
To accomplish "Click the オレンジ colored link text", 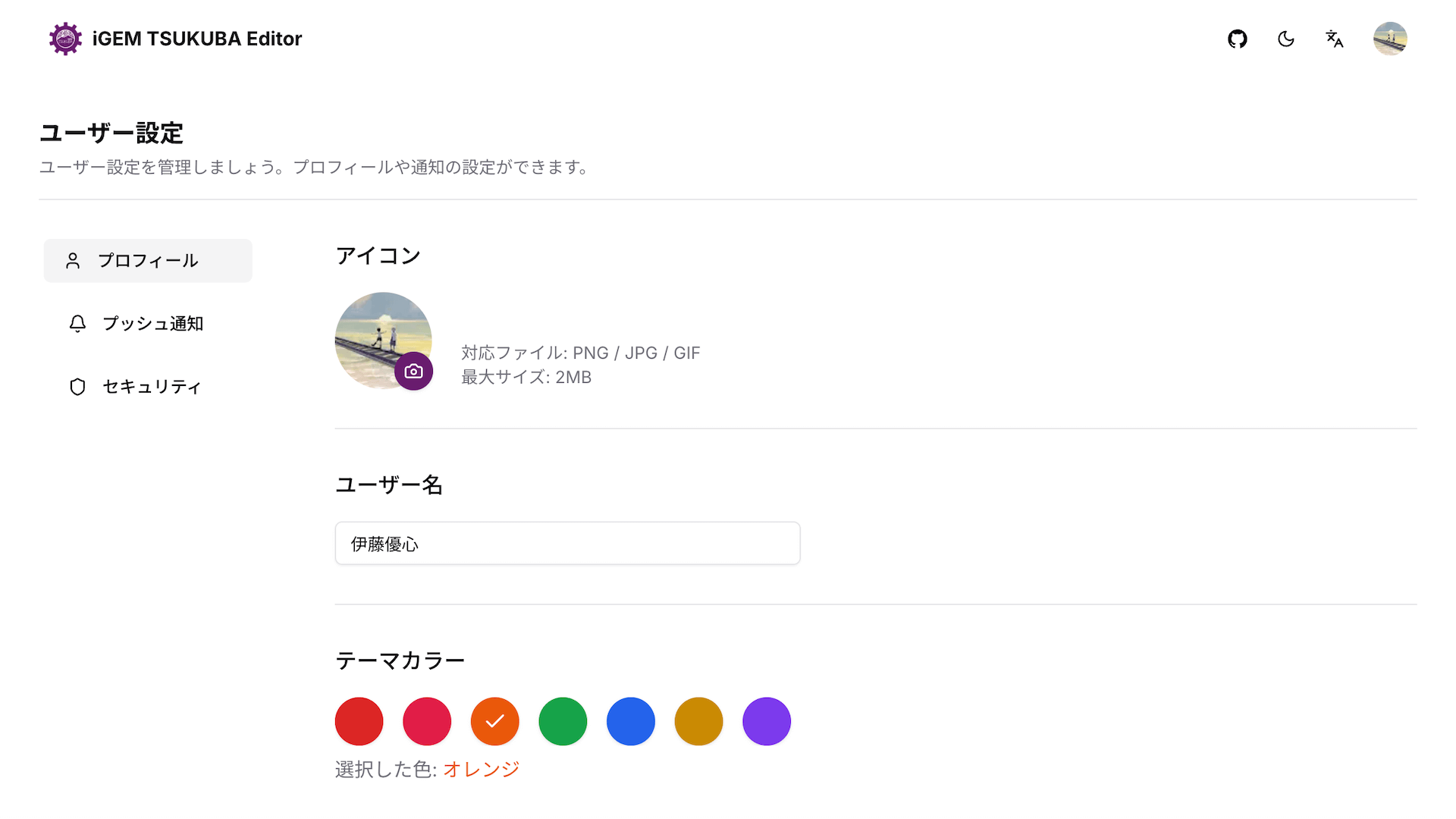I will pos(479,769).
